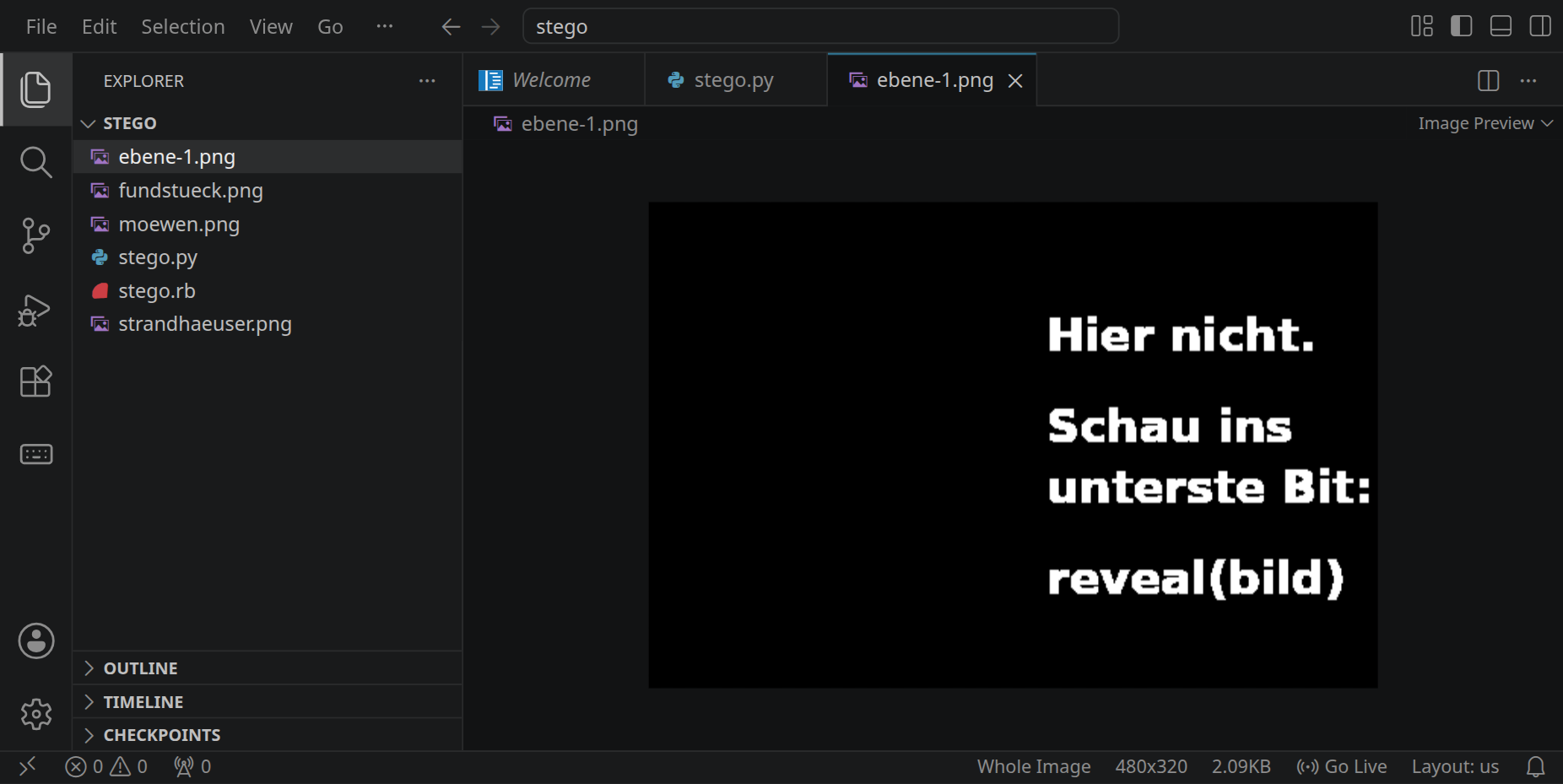Open Explorer Views and More Actions ellipsis
The image size is (1563, 784).
click(x=427, y=81)
